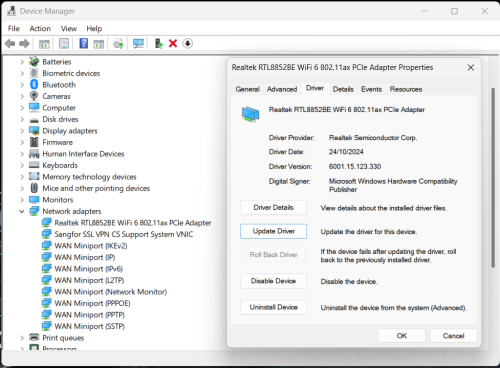Switch to the Events tab
The height and width of the screenshot is (368, 500).
(371, 89)
